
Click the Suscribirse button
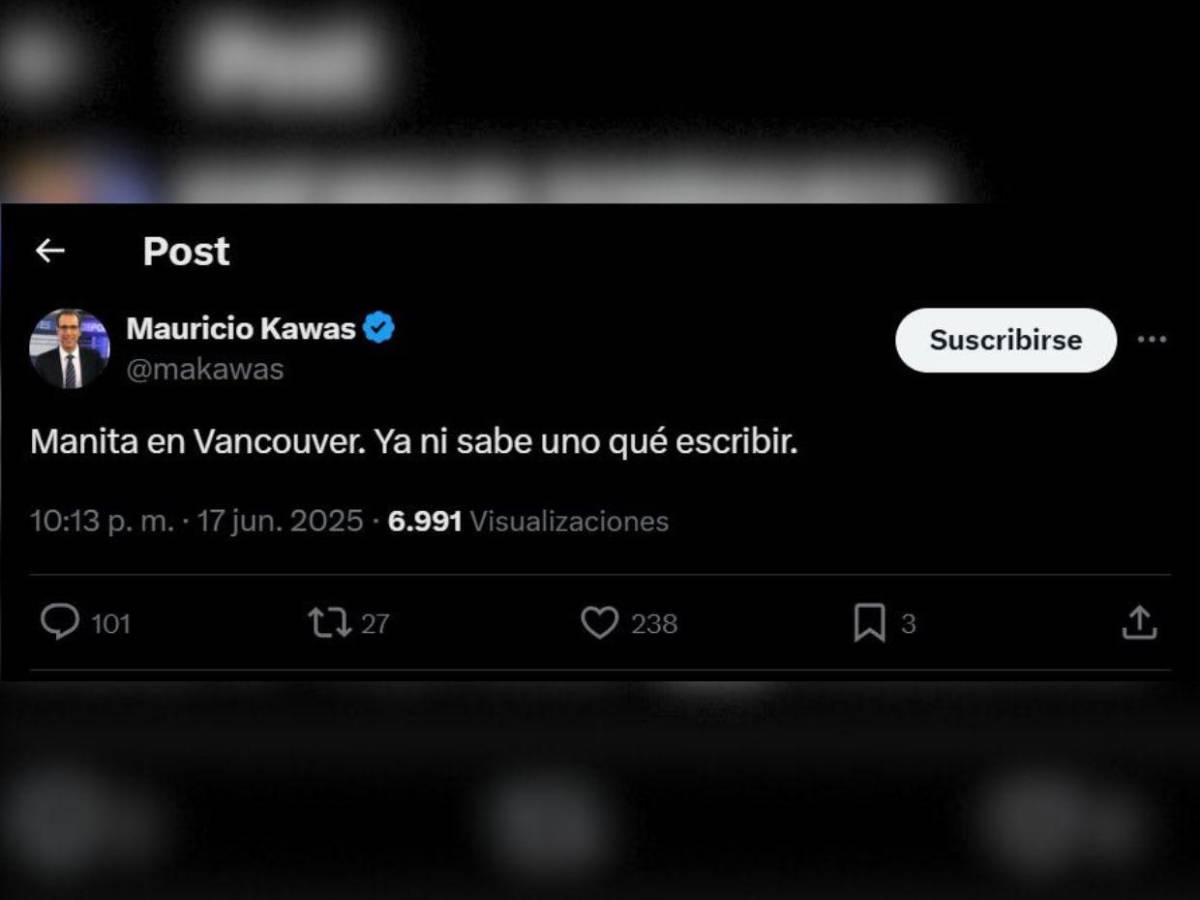1005,340
